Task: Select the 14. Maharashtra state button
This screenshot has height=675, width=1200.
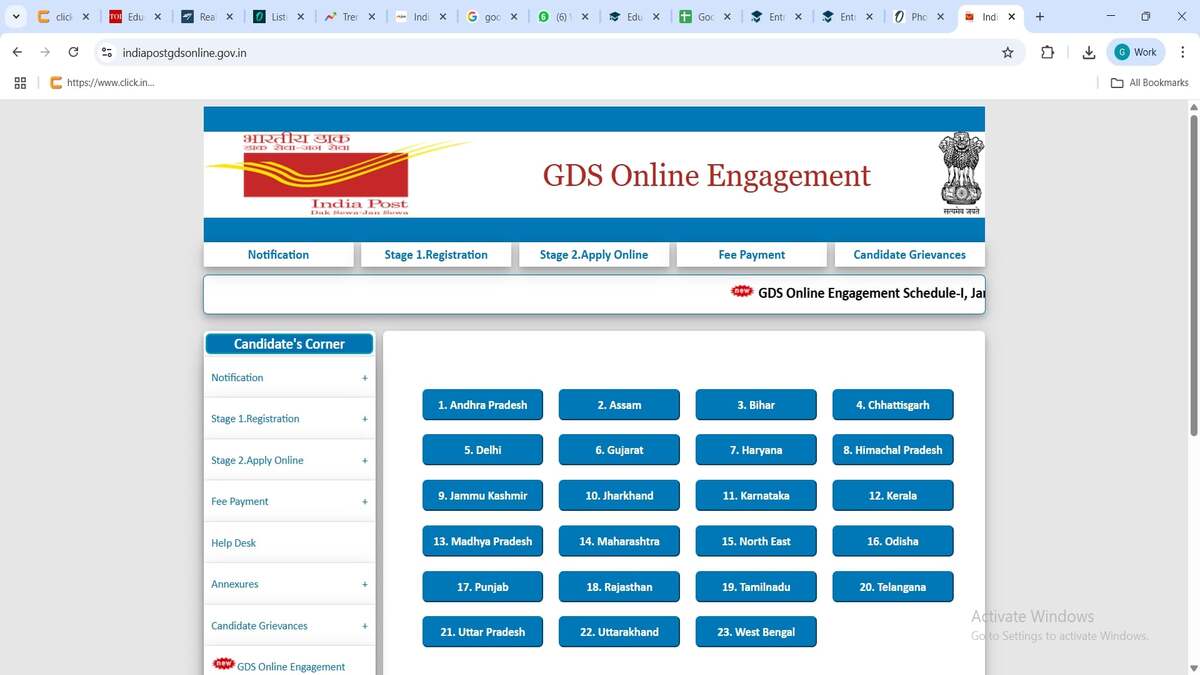Action: pos(619,541)
